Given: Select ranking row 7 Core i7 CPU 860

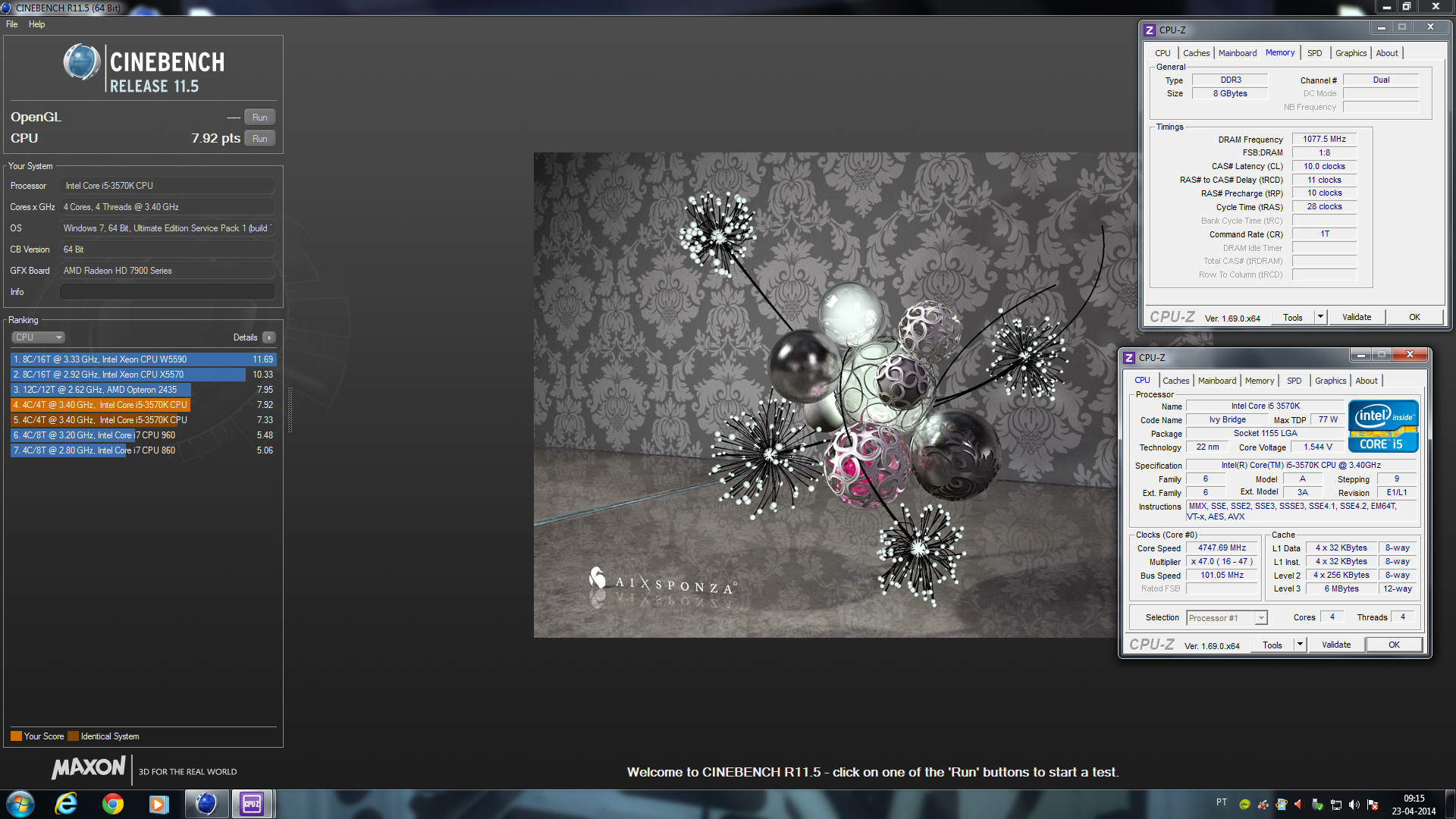Looking at the screenshot, I should coord(143,450).
